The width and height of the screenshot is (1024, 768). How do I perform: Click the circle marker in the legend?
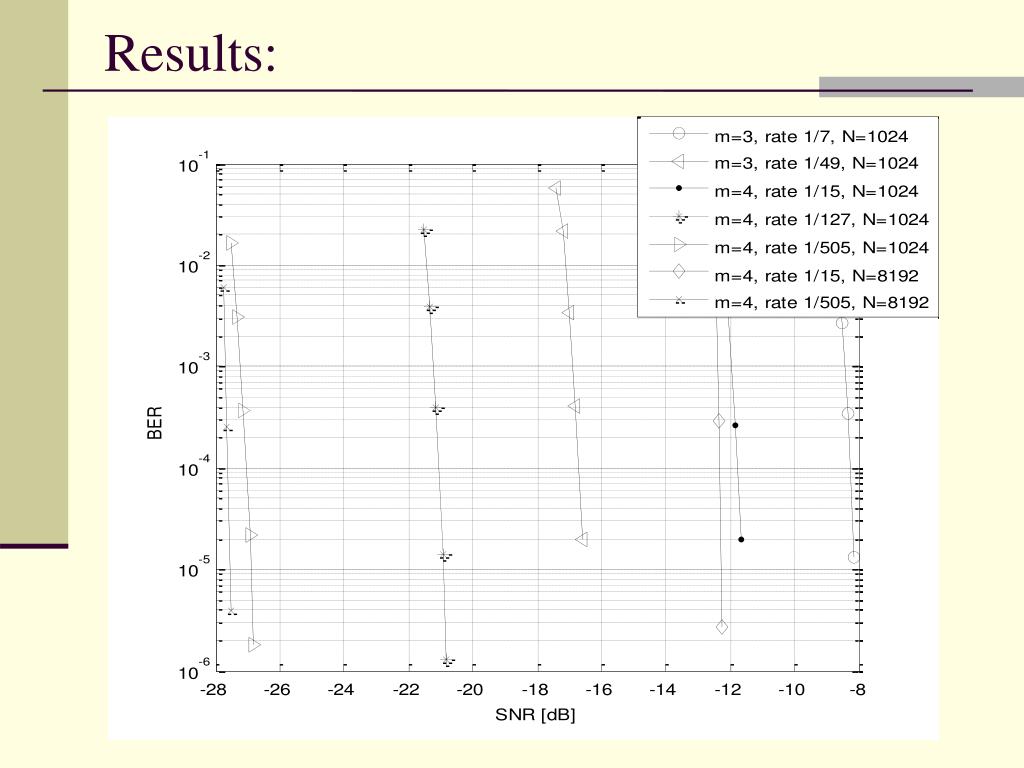point(679,134)
